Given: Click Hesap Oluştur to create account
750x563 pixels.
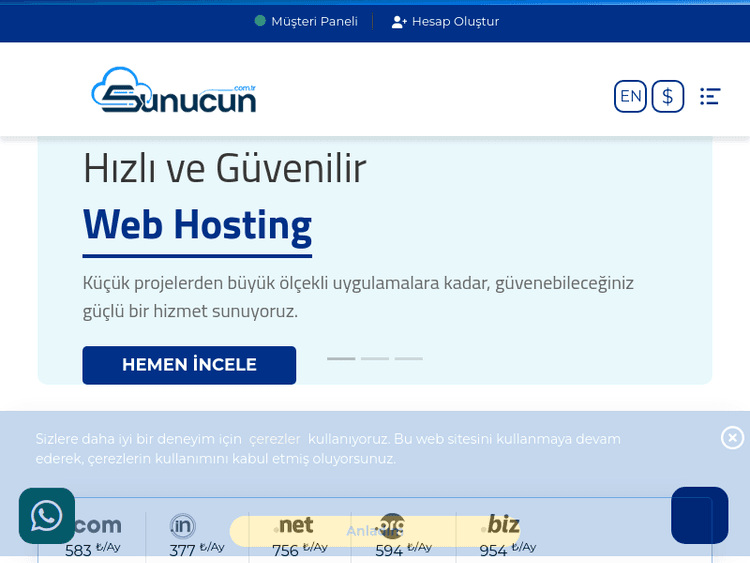Looking at the screenshot, I should pos(445,21).
